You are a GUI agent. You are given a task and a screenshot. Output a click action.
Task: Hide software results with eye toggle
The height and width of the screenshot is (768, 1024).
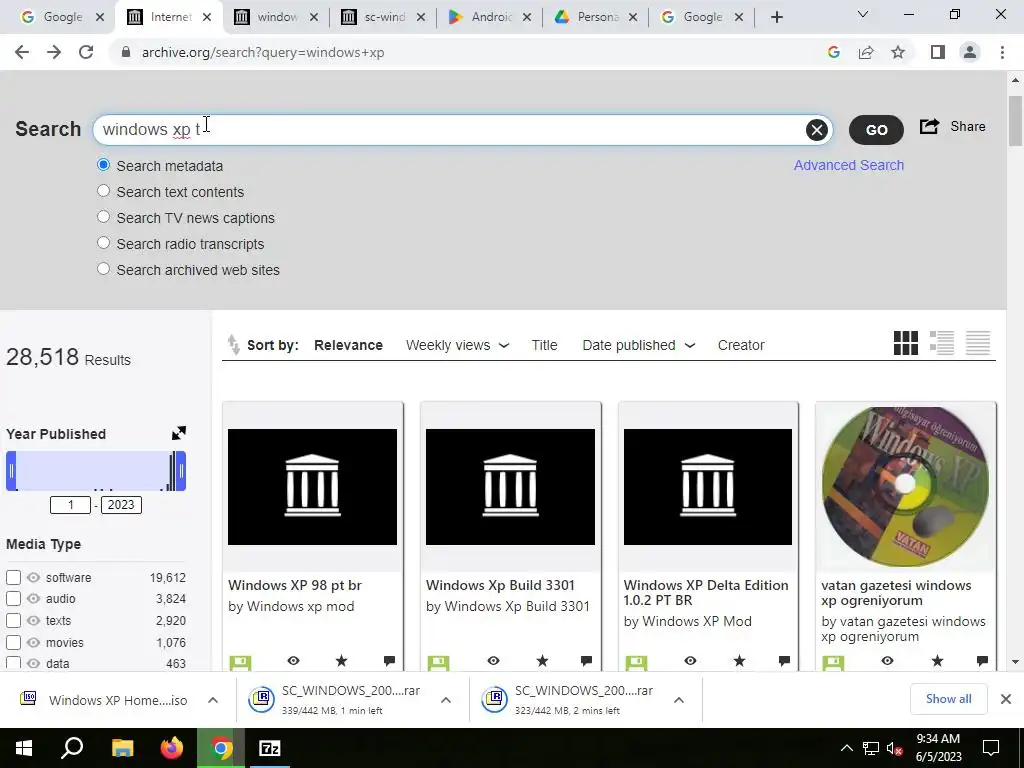pyautogui.click(x=33, y=577)
